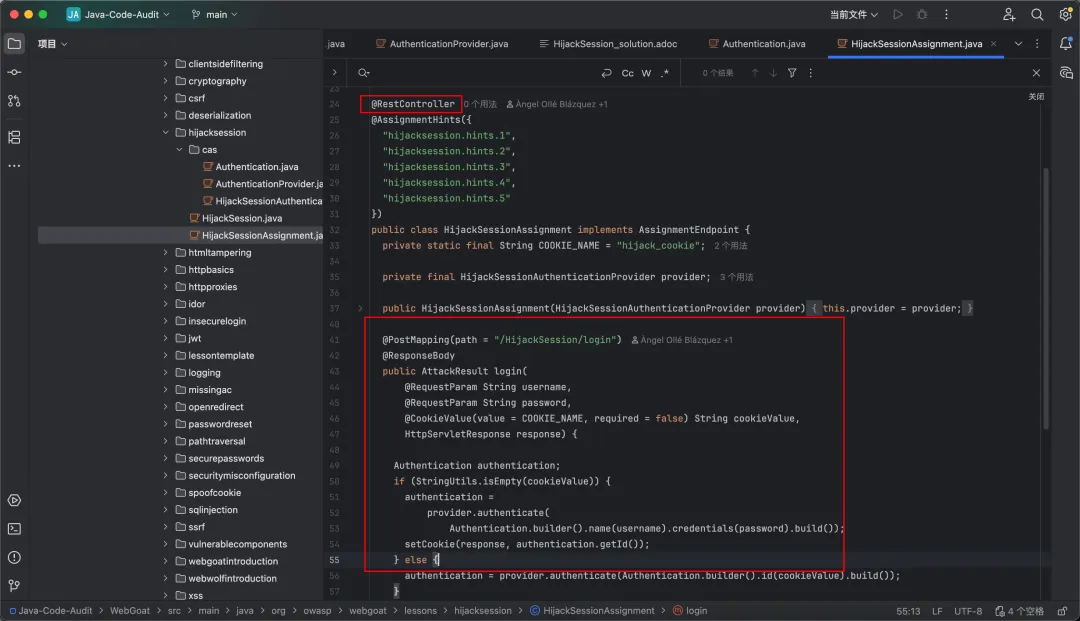Expand the cryptography folder
The image size is (1080, 621).
click(x=165, y=81)
